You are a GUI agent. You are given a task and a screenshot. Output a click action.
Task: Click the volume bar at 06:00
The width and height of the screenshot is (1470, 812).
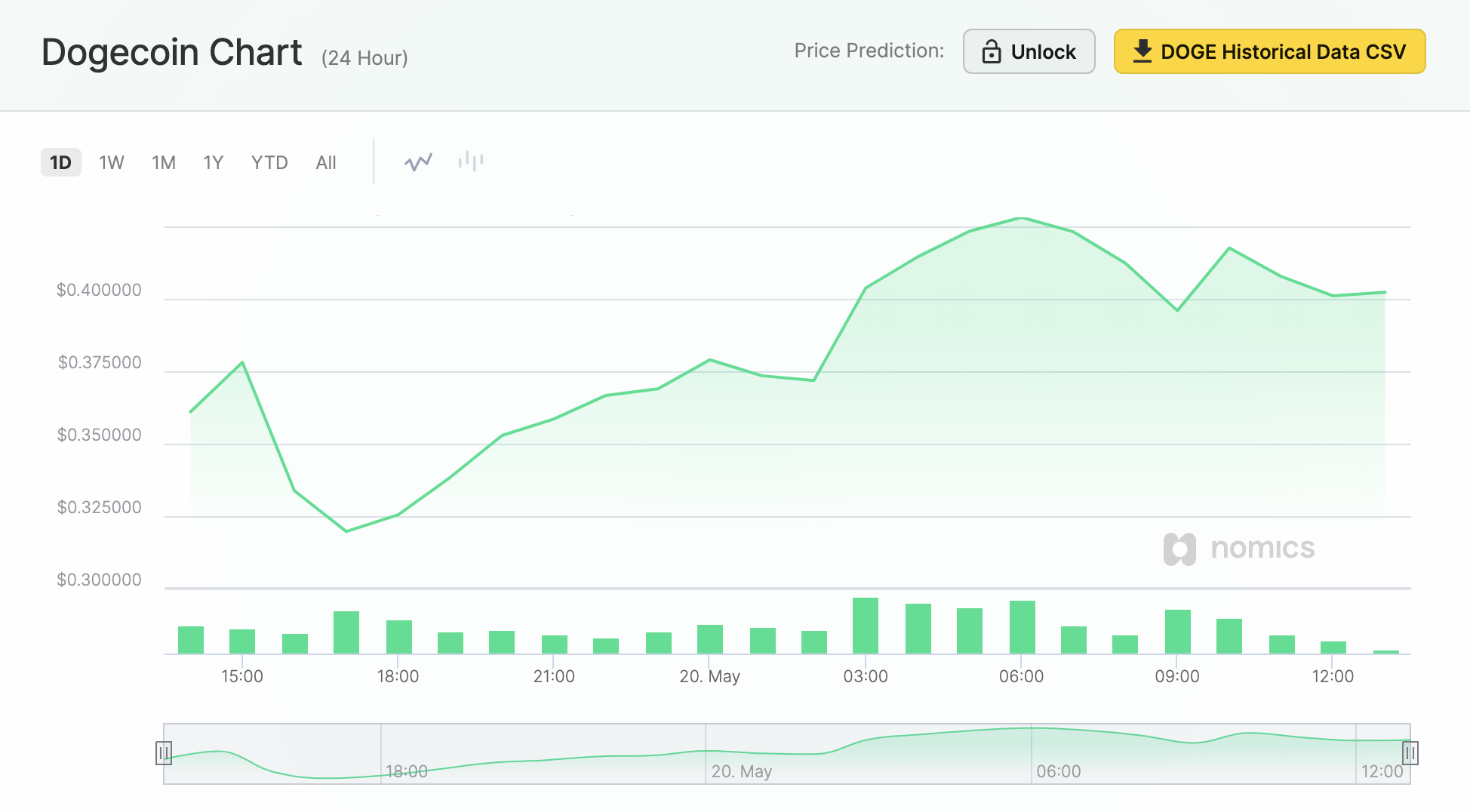pyautogui.click(x=1023, y=627)
